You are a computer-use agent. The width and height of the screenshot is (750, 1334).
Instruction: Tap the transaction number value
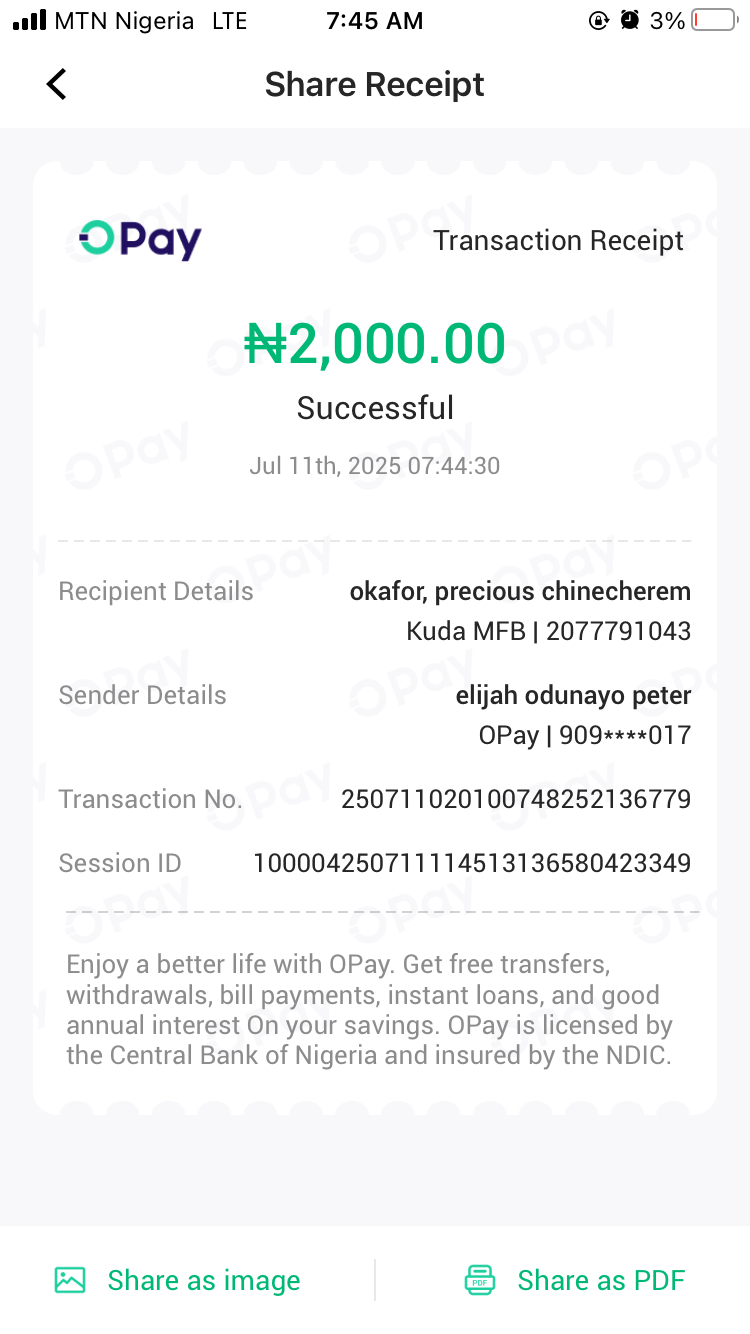[x=516, y=799]
